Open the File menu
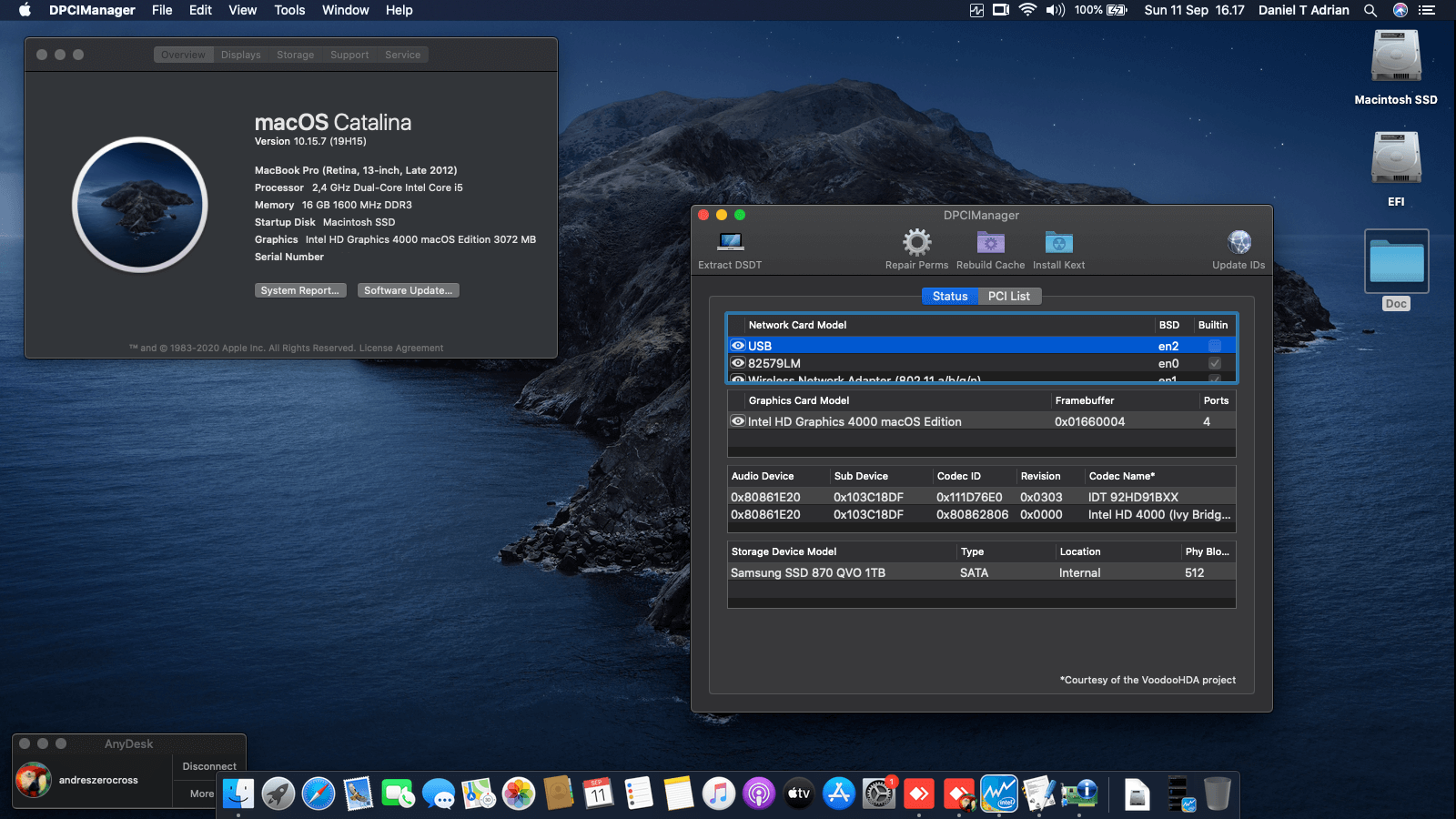1456x819 pixels. pyautogui.click(x=162, y=10)
